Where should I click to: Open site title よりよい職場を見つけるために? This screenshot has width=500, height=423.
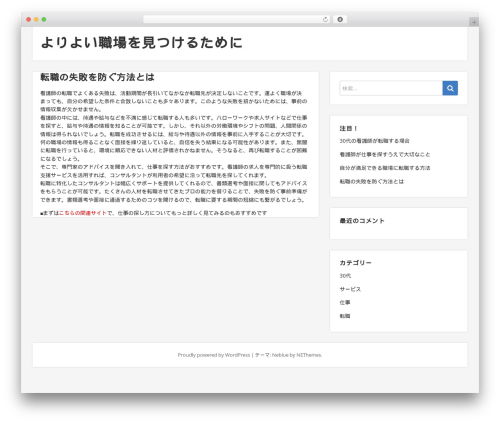pos(142,43)
